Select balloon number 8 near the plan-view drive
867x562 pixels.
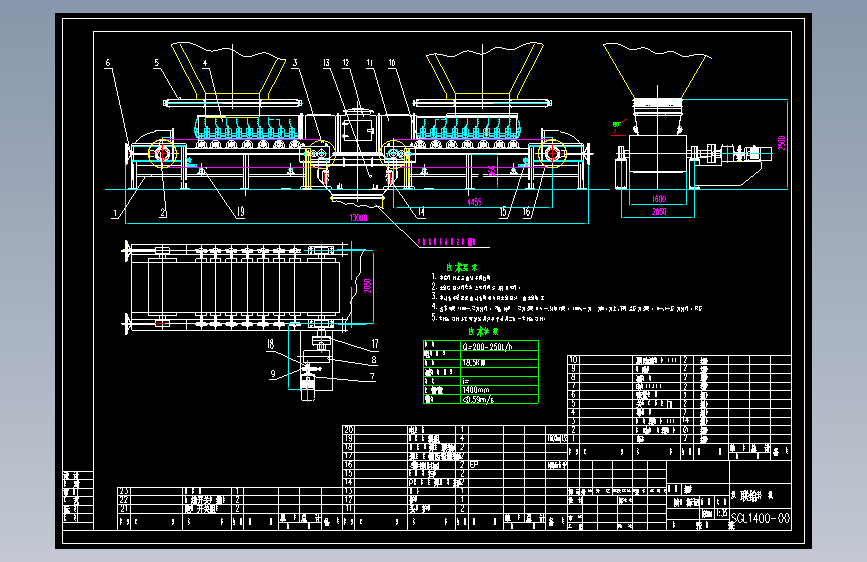[x=374, y=360]
